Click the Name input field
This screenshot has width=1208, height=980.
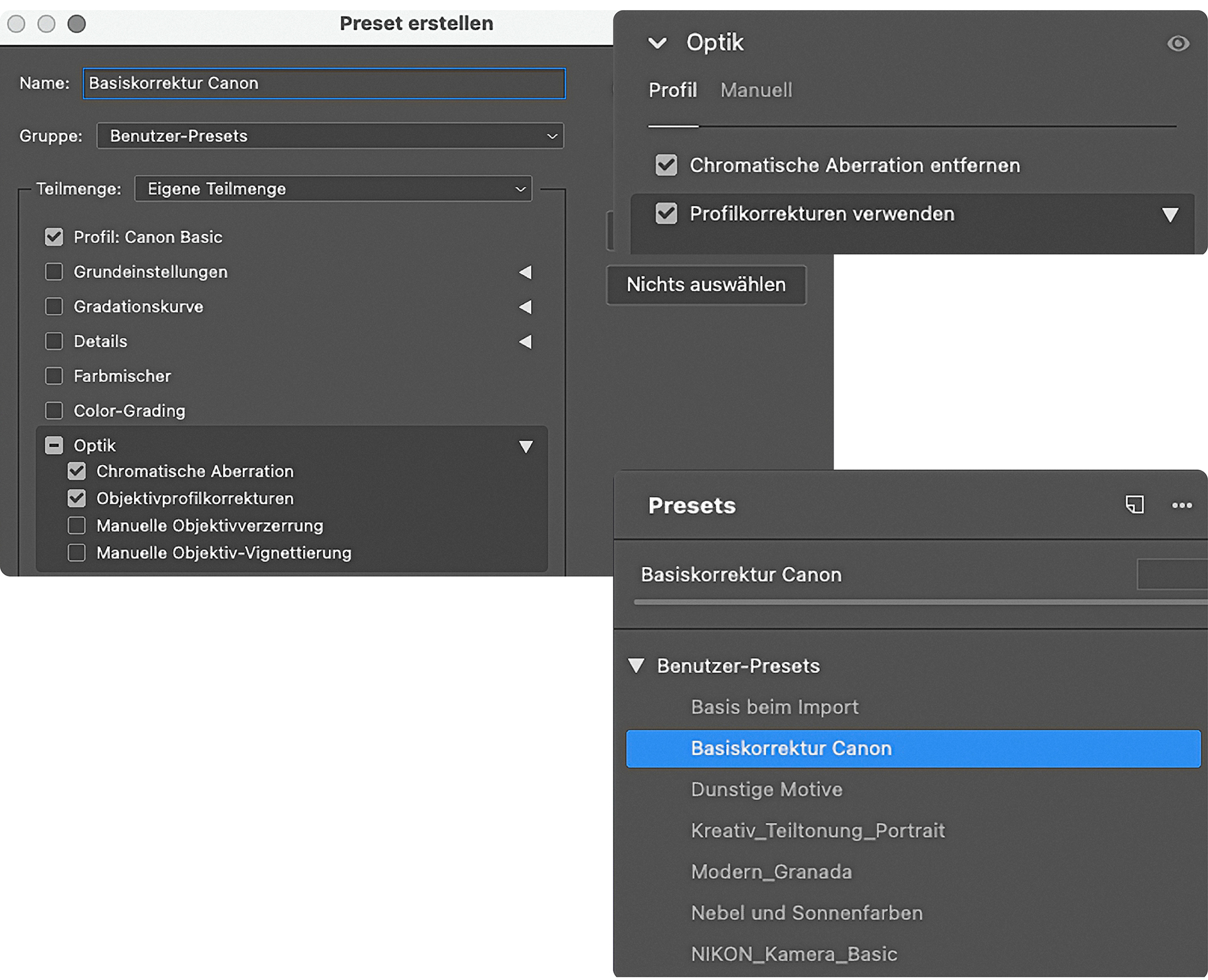pyautogui.click(x=323, y=83)
